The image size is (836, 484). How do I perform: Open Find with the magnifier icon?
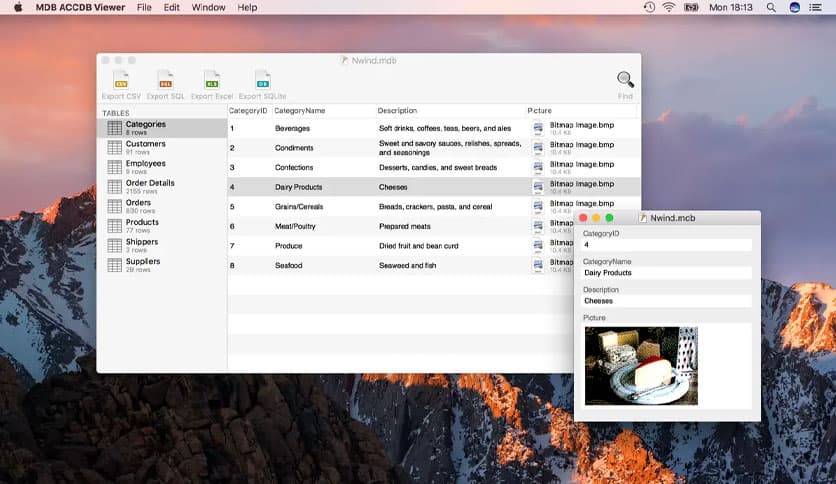coord(625,79)
